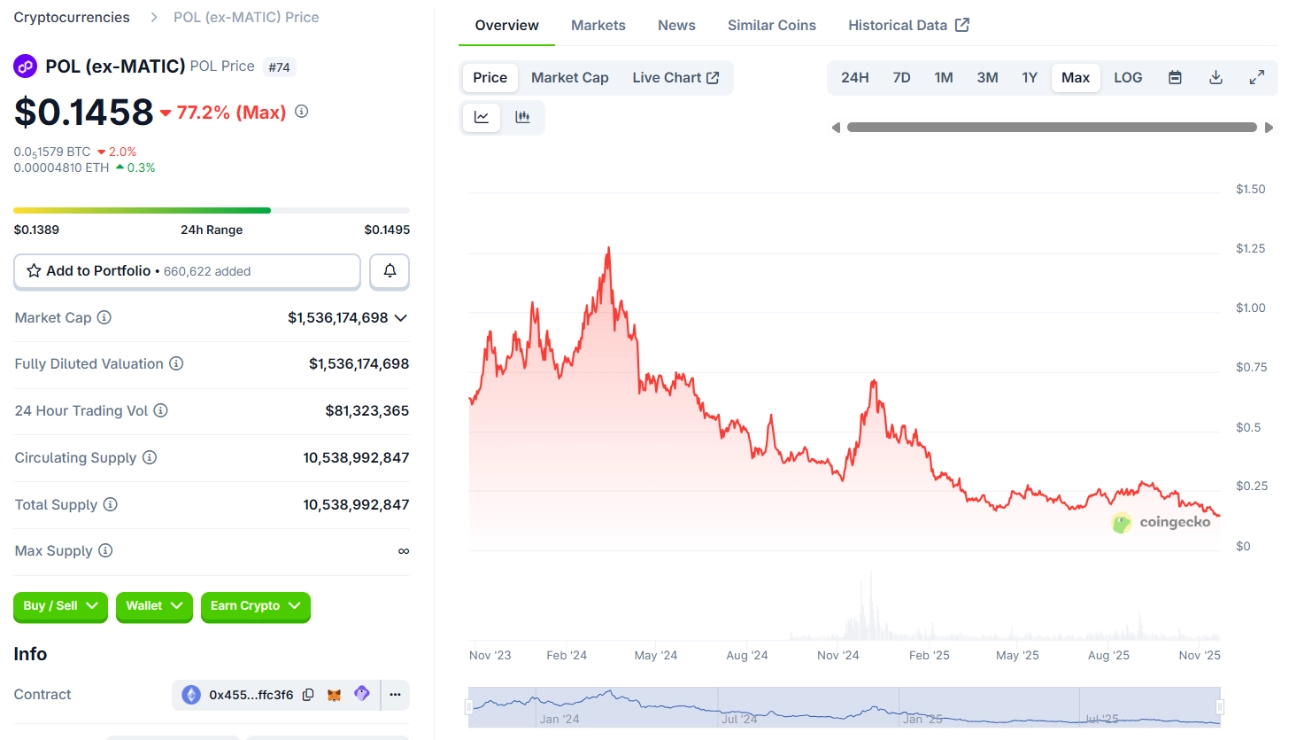Expand chart to fullscreen

1257,78
